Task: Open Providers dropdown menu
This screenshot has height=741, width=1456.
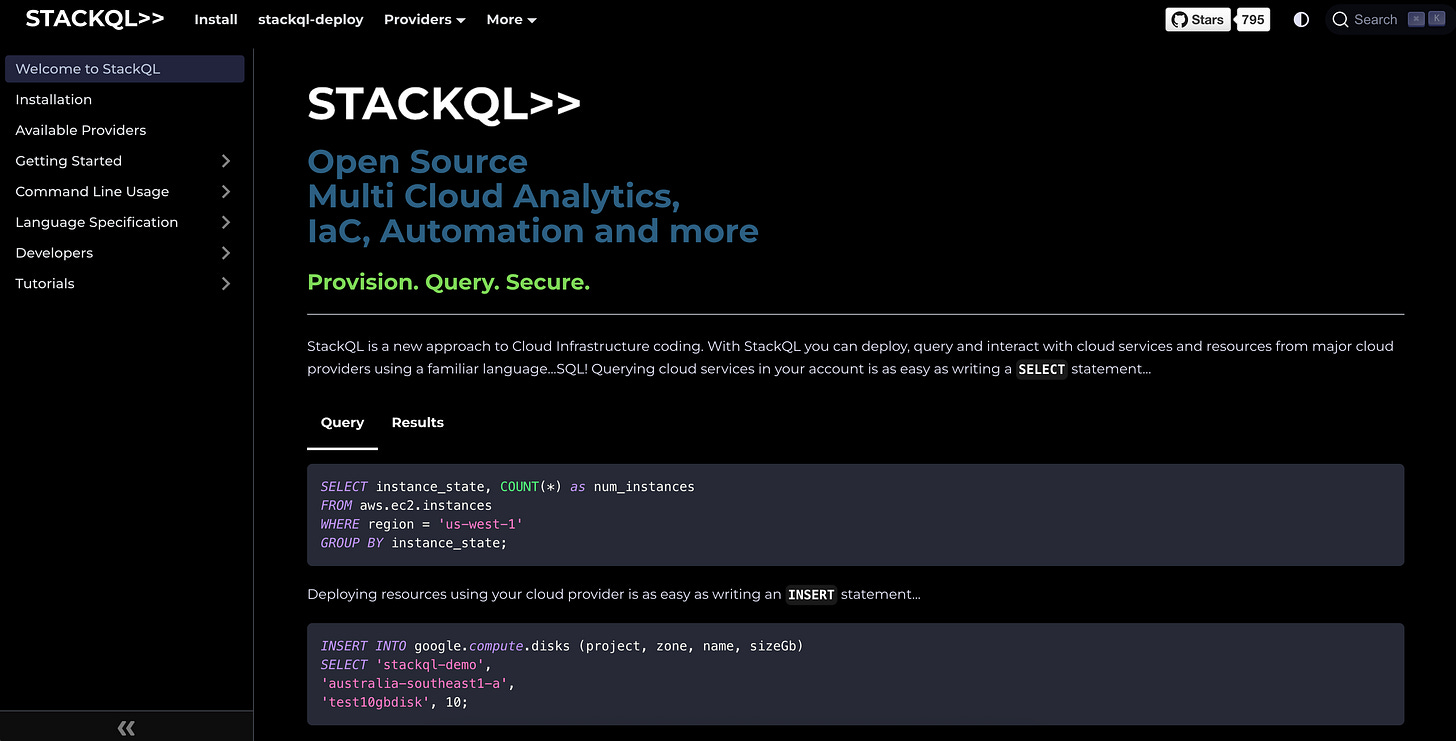Action: (x=425, y=19)
